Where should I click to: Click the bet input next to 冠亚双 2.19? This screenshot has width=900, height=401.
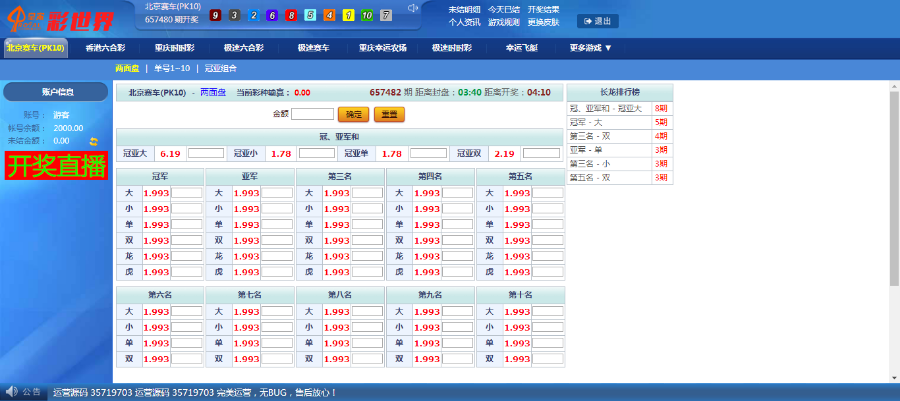click(x=541, y=153)
